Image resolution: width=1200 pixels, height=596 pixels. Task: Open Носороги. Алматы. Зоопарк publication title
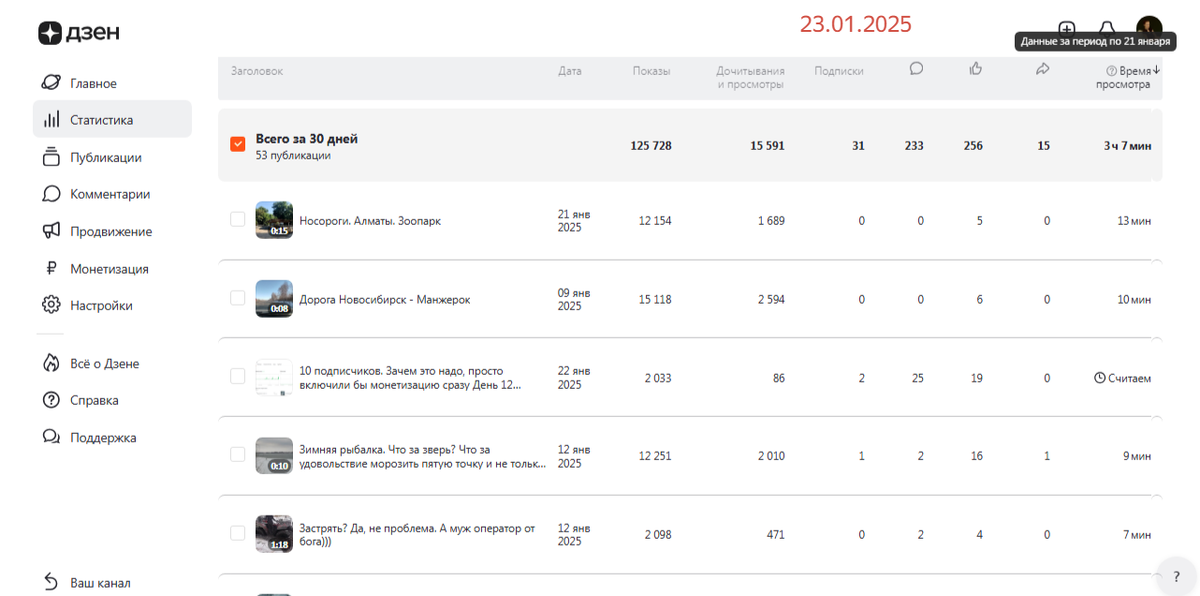coord(370,220)
